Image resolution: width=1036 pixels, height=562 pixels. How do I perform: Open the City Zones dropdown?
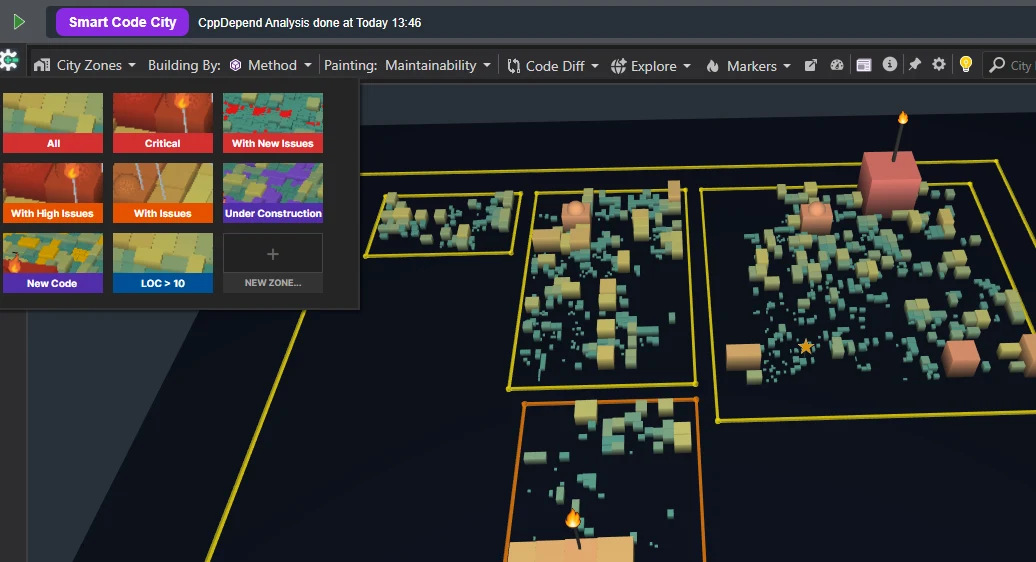(88, 65)
